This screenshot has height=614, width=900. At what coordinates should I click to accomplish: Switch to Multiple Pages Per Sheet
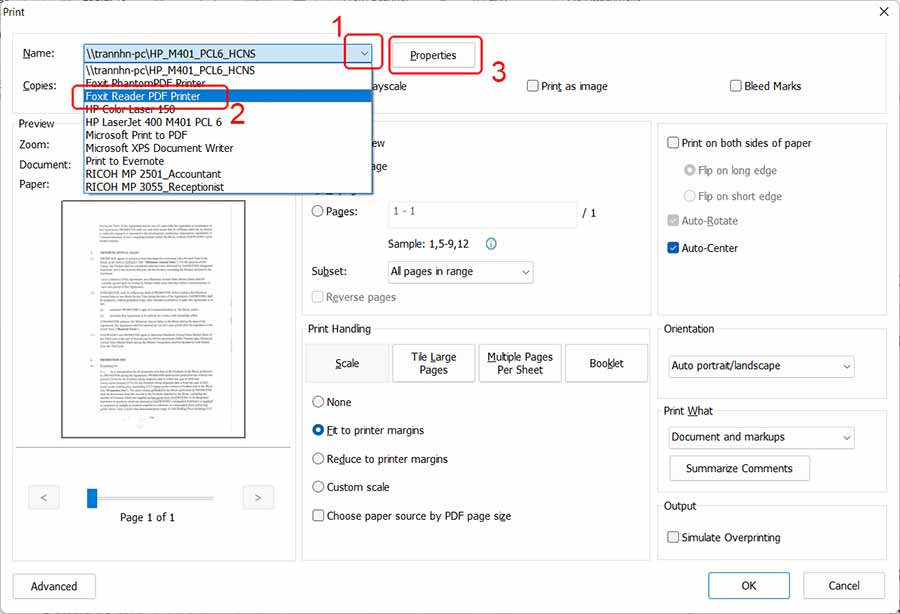pyautogui.click(x=519, y=363)
